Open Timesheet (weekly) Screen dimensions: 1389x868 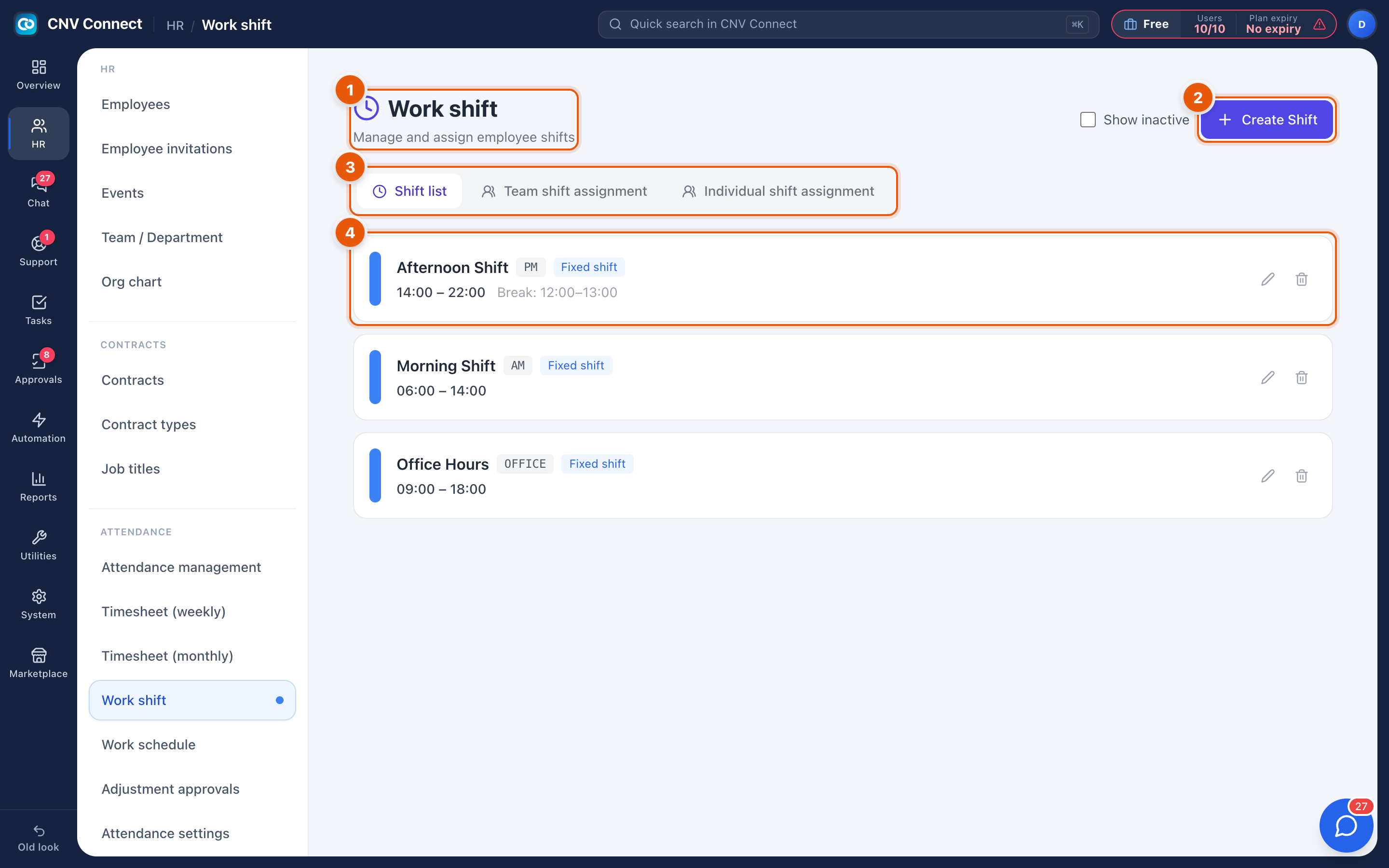pos(192,612)
